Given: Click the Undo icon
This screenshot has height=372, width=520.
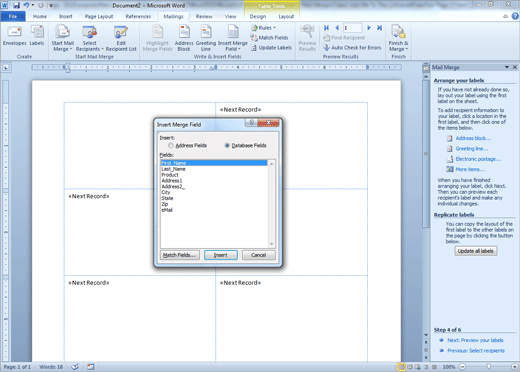Looking at the screenshot, I should coord(26,5).
